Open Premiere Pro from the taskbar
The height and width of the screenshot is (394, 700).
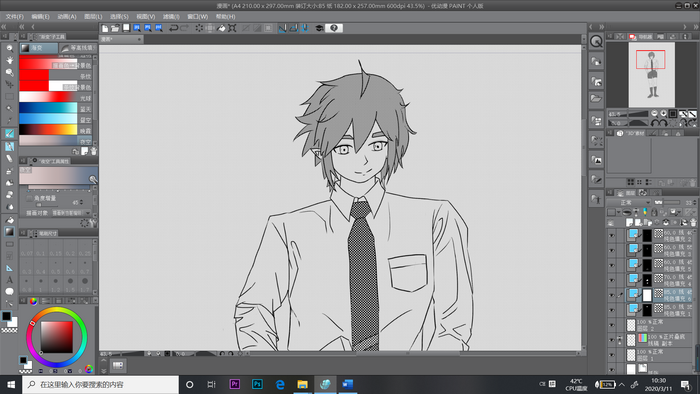[235, 384]
